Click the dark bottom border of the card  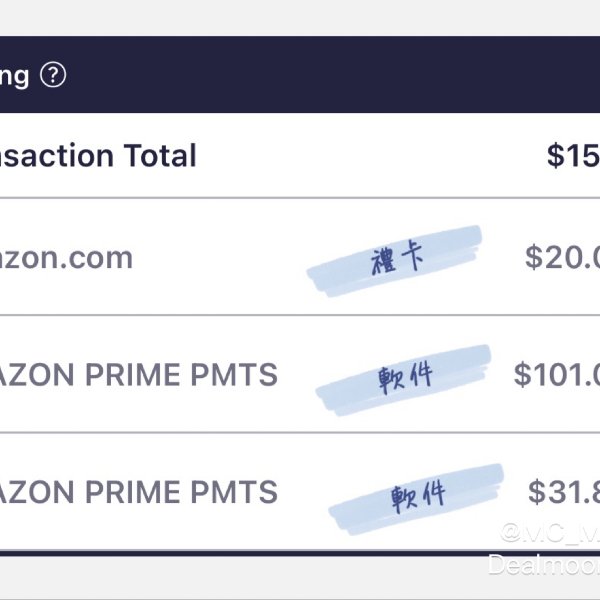point(300,553)
